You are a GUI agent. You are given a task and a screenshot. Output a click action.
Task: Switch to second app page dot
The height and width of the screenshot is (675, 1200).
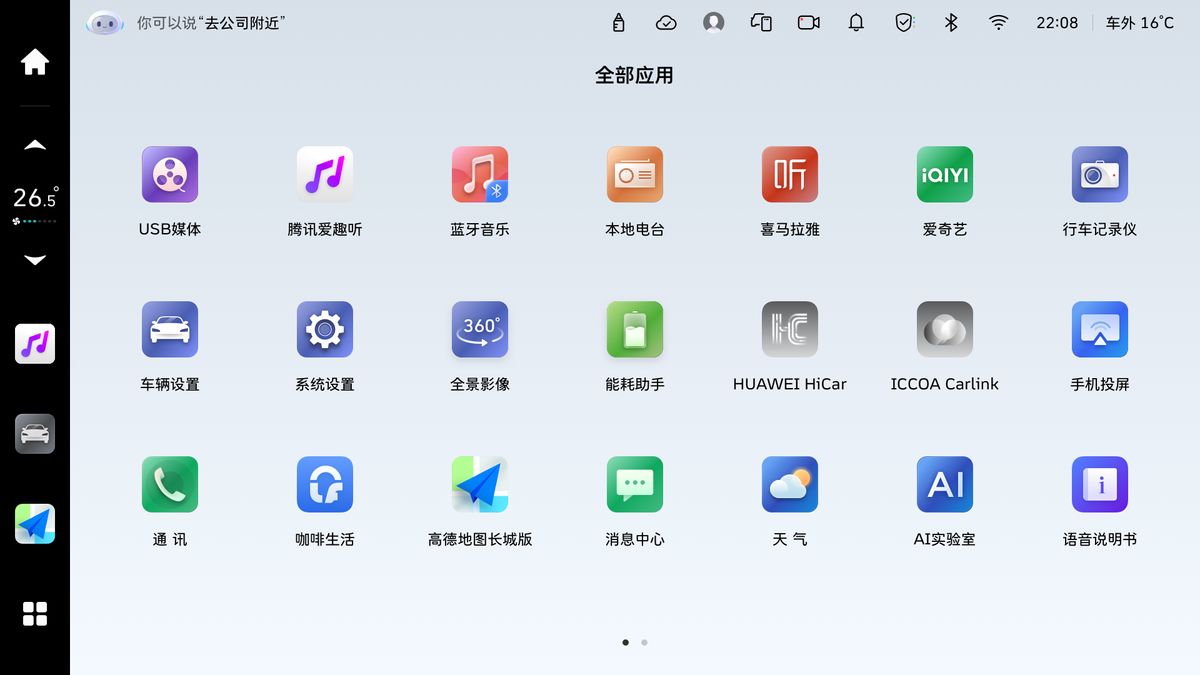[x=644, y=642]
